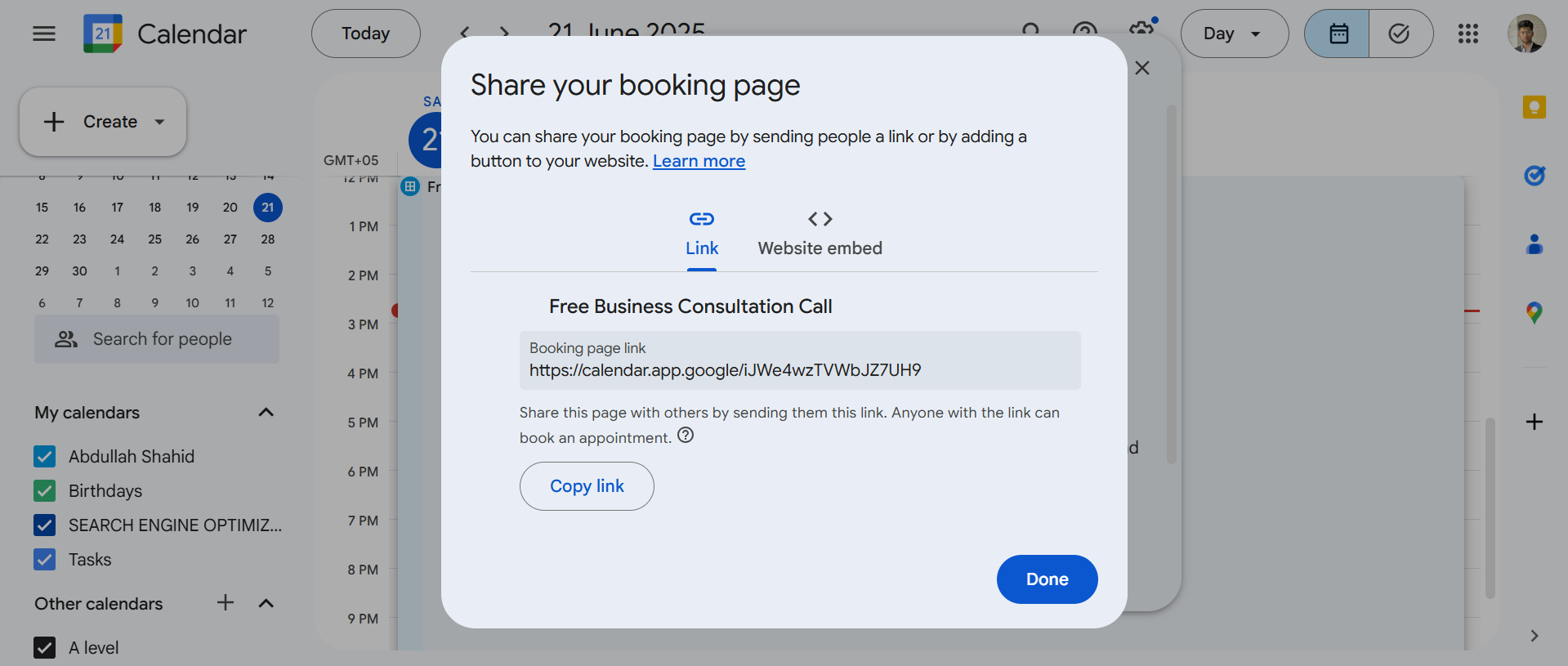Screen dimensions: 1568x666
Task: Open Contacts side panel icon
Action: click(x=1534, y=244)
